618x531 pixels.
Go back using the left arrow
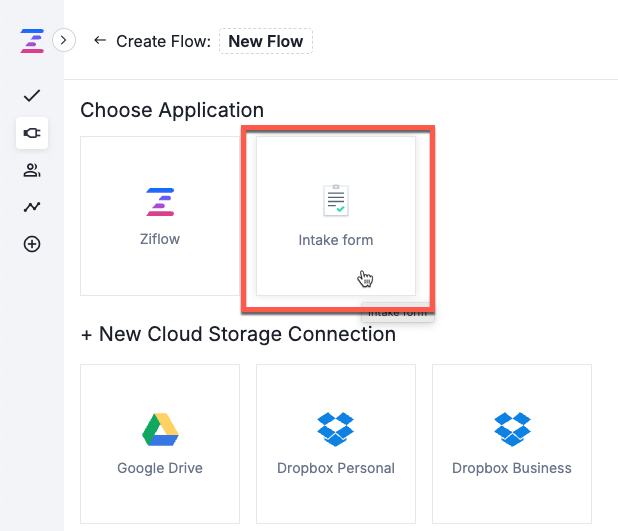[100, 40]
